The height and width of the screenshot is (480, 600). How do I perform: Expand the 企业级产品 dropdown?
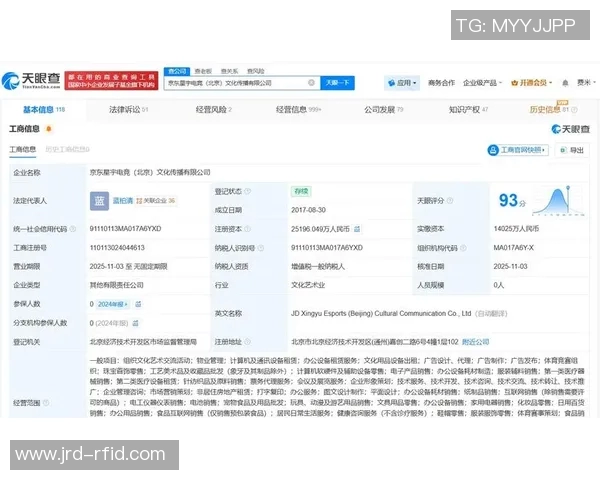click(x=483, y=83)
